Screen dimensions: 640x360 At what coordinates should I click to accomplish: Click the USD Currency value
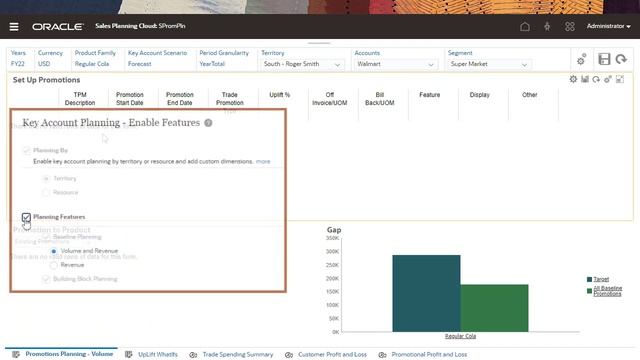[x=44, y=64]
